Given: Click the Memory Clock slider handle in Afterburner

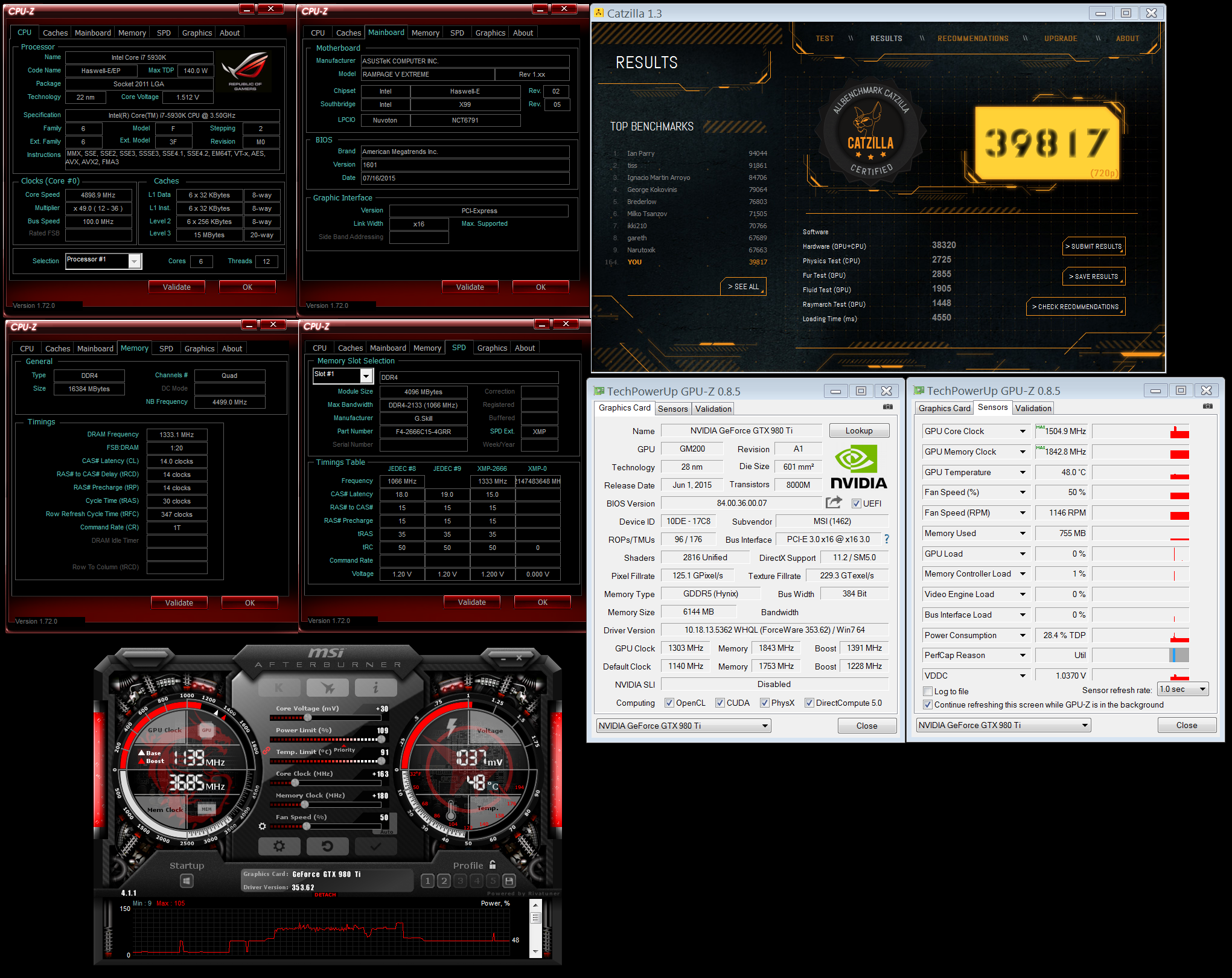Looking at the screenshot, I should point(304,805).
